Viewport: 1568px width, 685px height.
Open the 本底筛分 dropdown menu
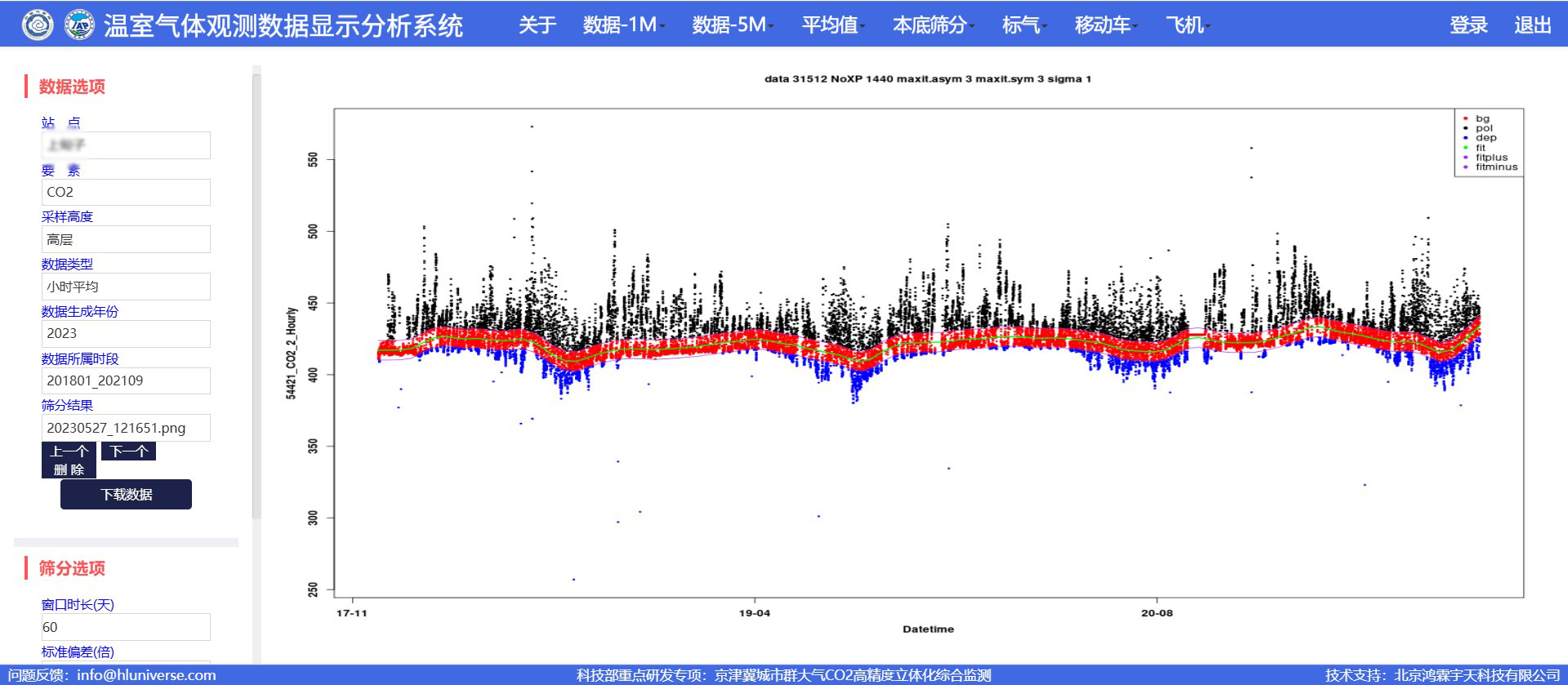pos(933,25)
